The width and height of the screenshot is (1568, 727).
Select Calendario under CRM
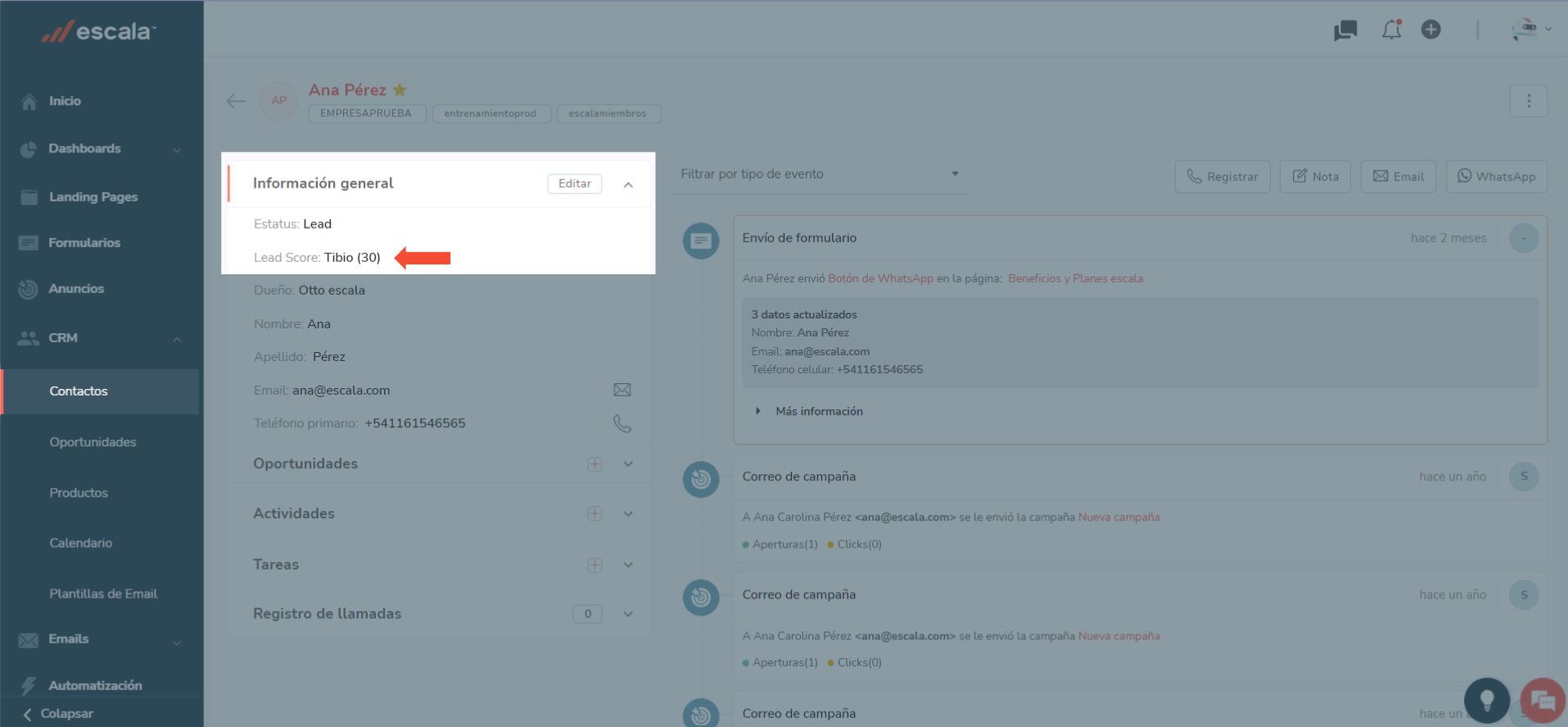tap(81, 543)
